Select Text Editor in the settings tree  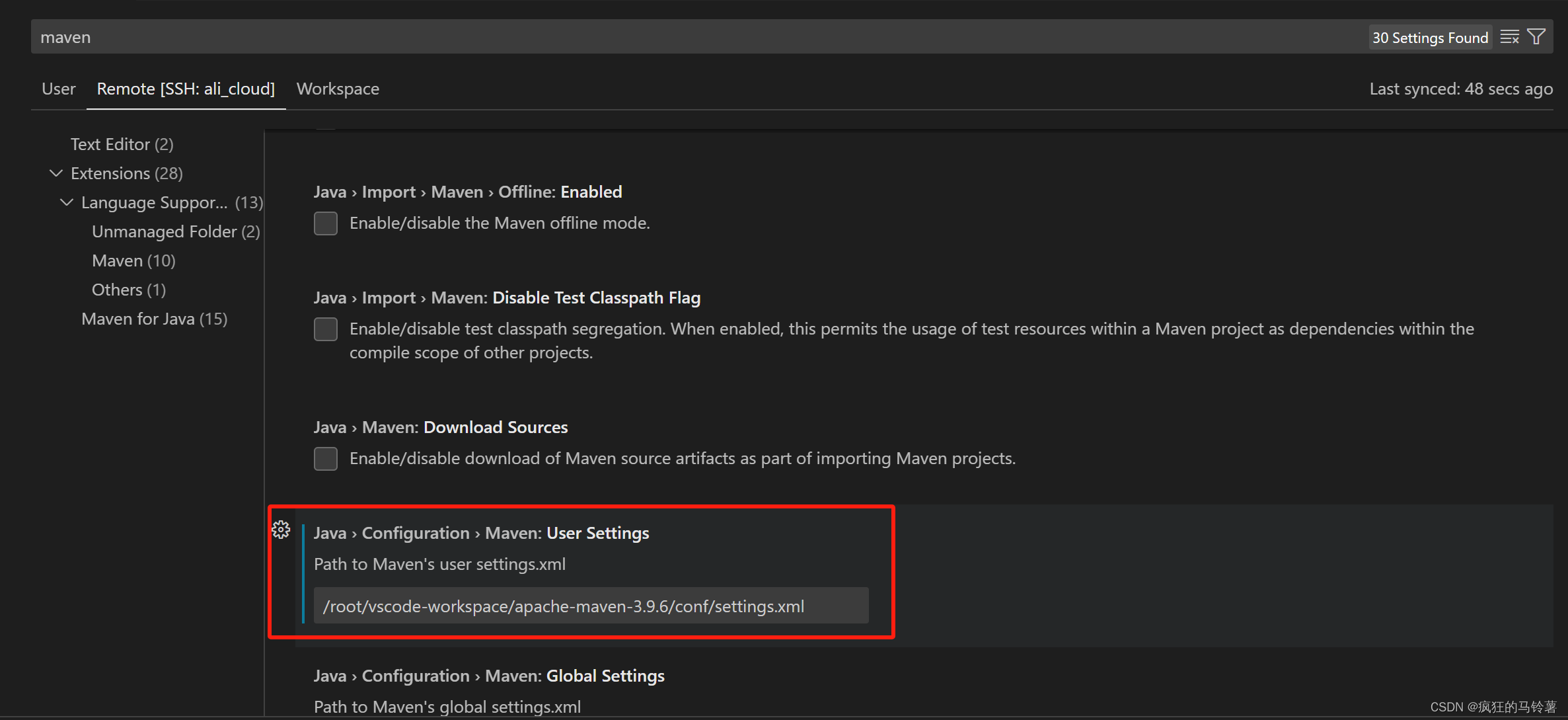coord(122,144)
